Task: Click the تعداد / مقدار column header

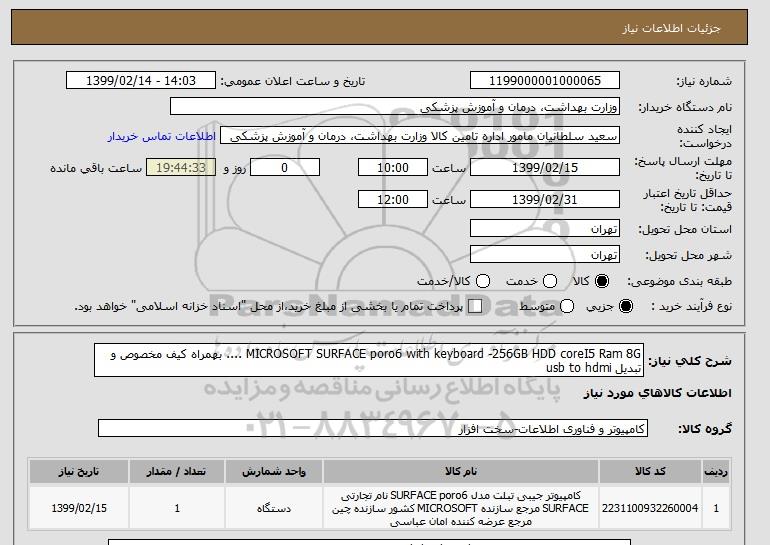Action: pyautogui.click(x=176, y=471)
